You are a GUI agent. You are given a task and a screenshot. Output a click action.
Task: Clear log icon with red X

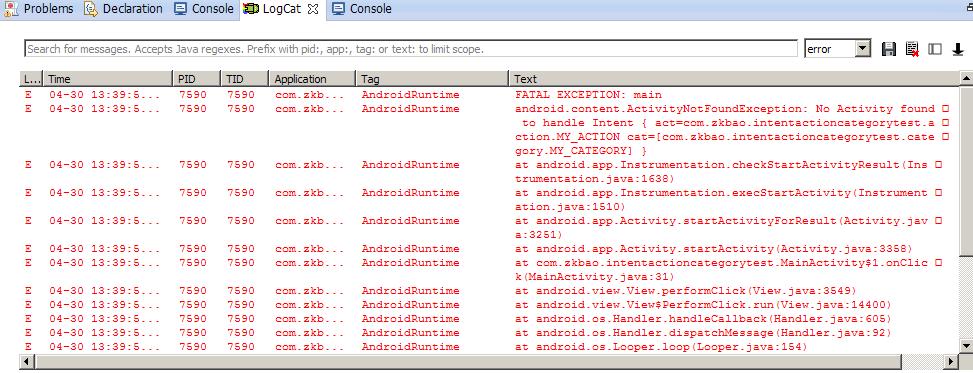[x=912, y=49]
